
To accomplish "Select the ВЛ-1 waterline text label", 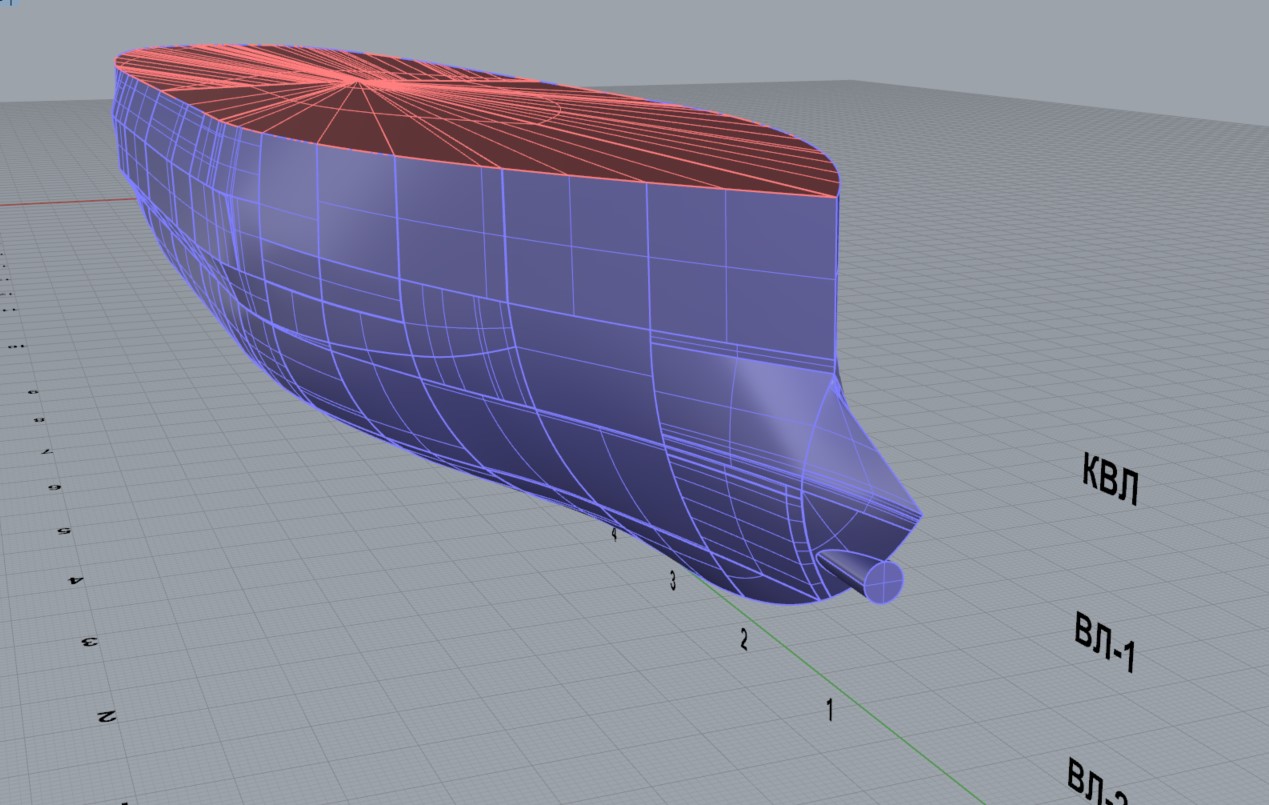I will [1105, 642].
